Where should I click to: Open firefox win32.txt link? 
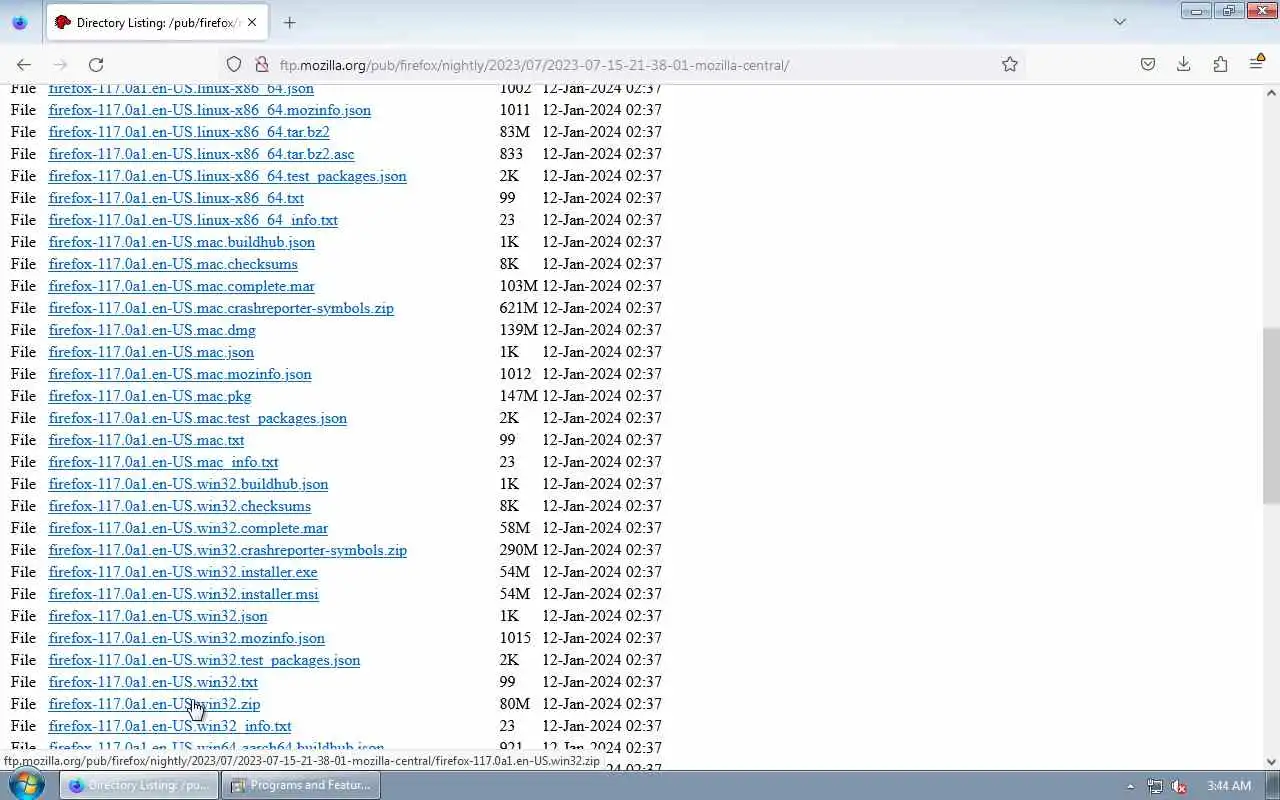[153, 682]
